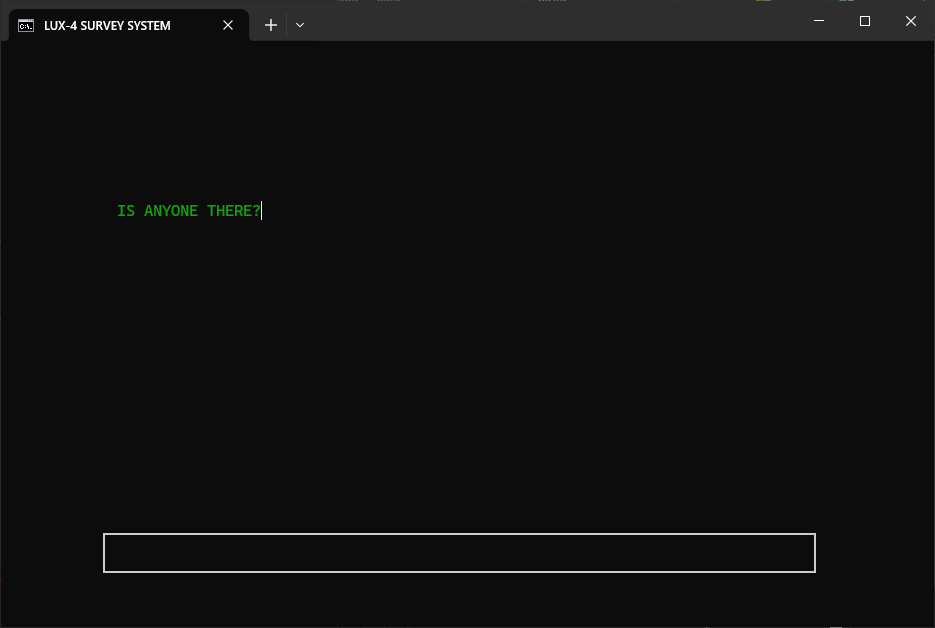Maximize the terminal window
This screenshot has height=628, width=935.
pyautogui.click(x=865, y=21)
